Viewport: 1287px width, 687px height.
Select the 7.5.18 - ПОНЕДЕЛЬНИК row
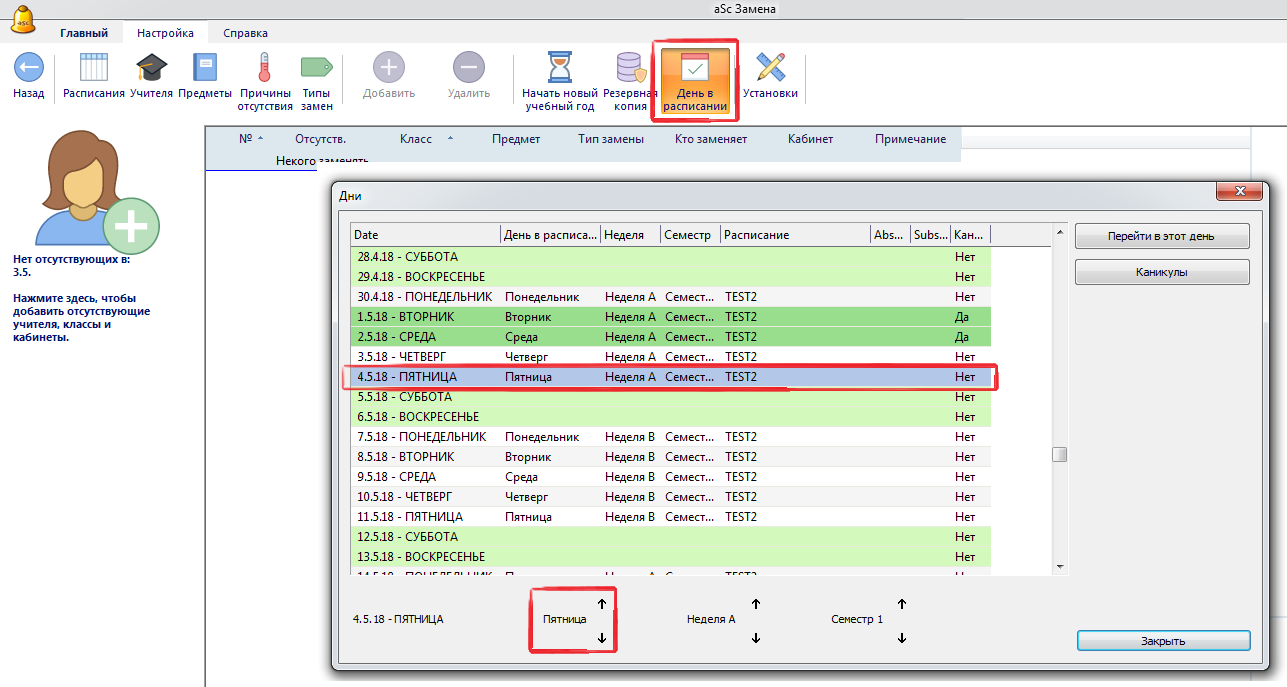pos(422,437)
